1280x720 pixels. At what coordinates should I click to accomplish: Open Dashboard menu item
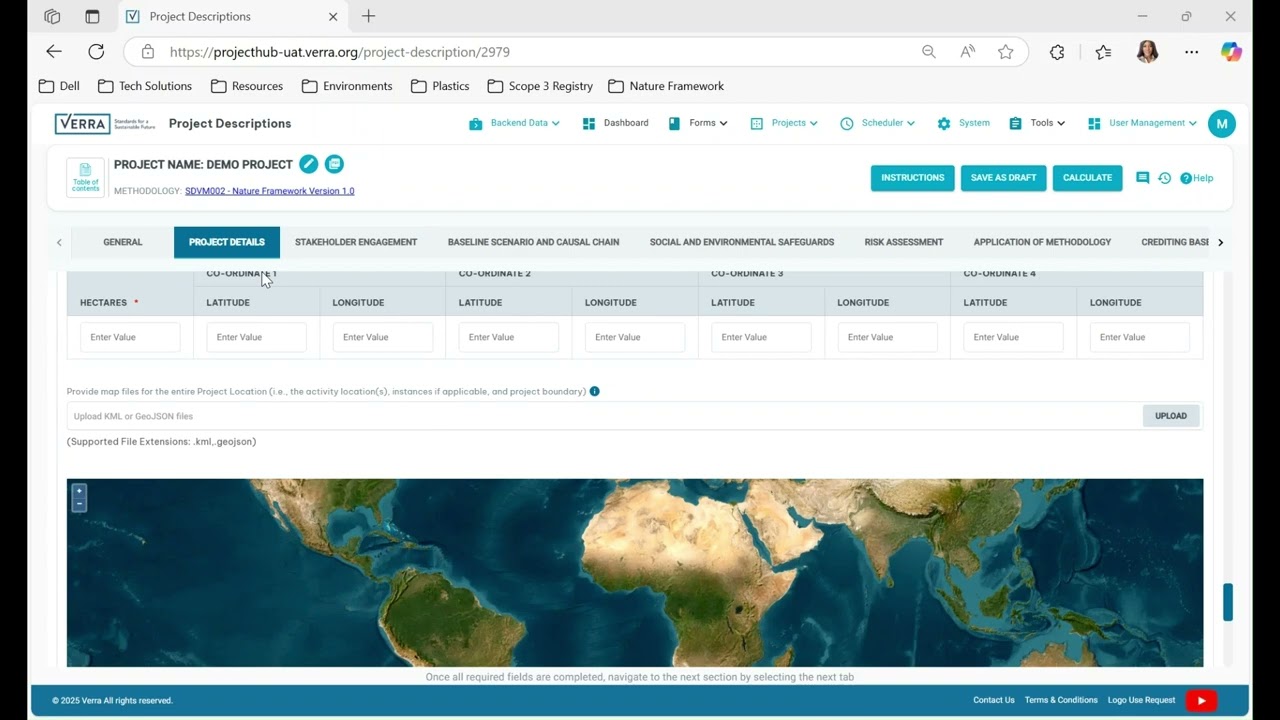click(615, 123)
